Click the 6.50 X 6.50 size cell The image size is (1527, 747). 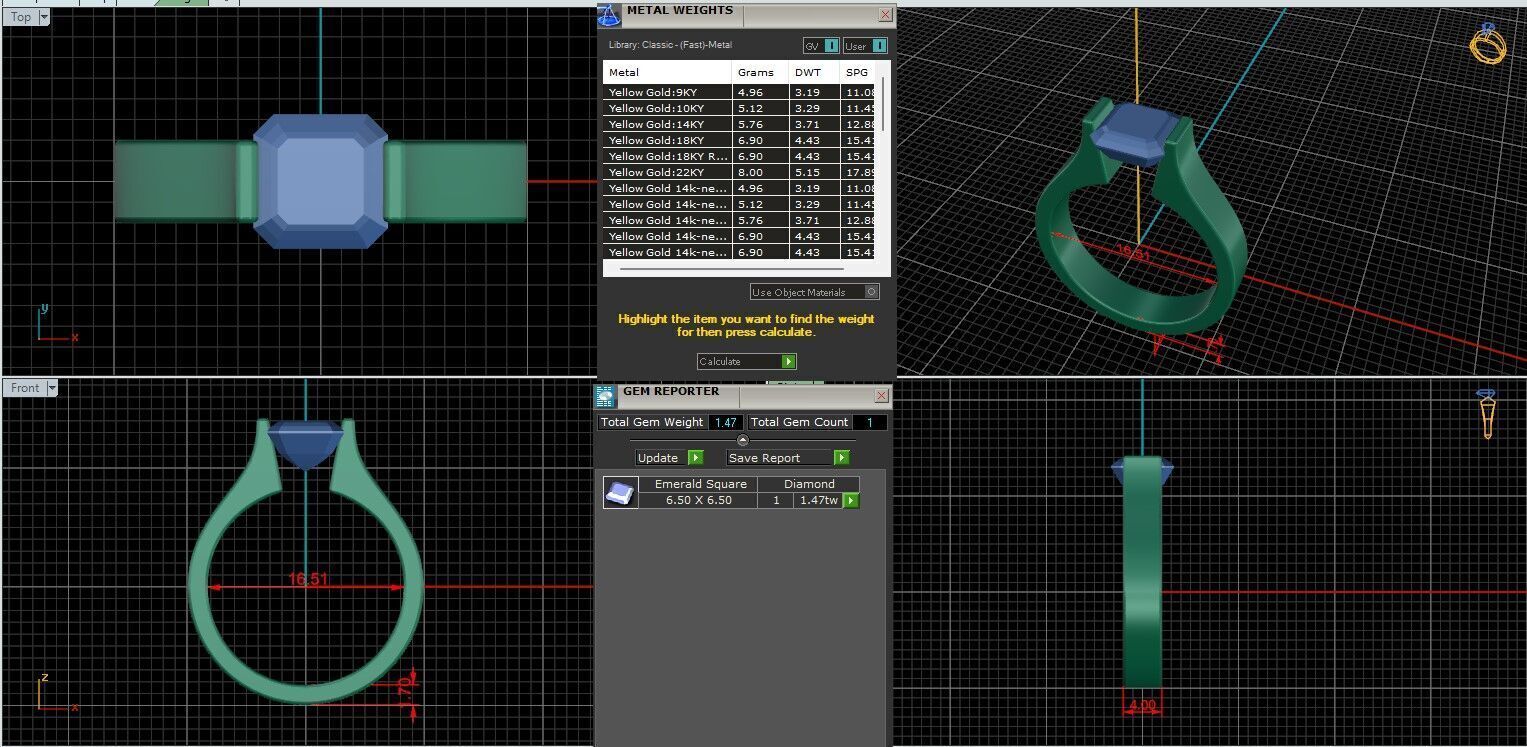coord(698,500)
